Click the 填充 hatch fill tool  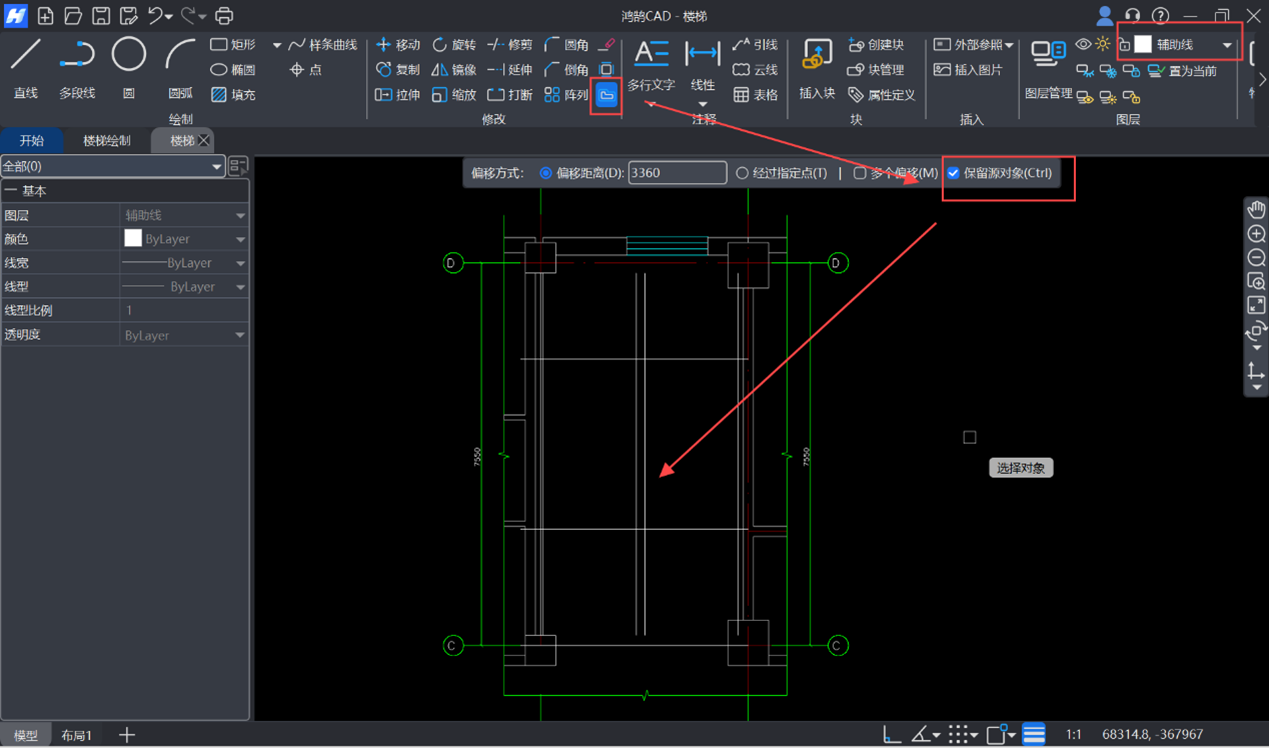pyautogui.click(x=233, y=95)
